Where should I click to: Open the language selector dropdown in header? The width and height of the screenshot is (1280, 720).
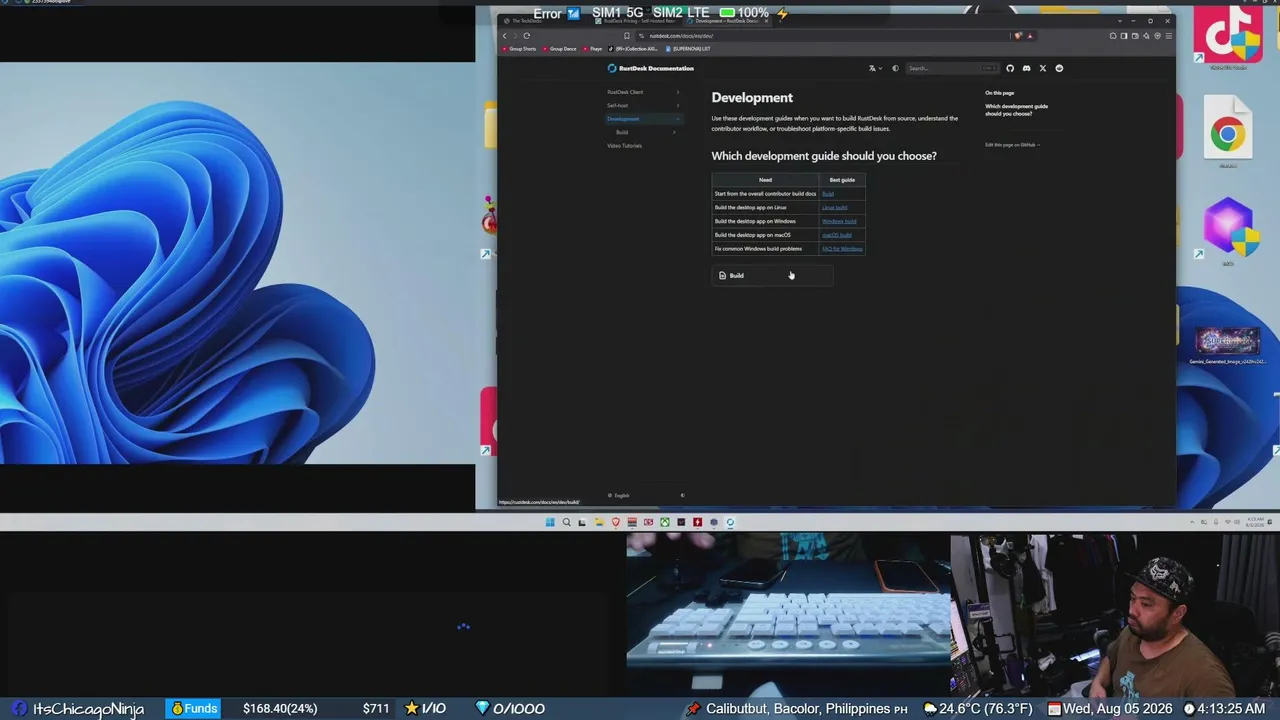click(x=875, y=68)
